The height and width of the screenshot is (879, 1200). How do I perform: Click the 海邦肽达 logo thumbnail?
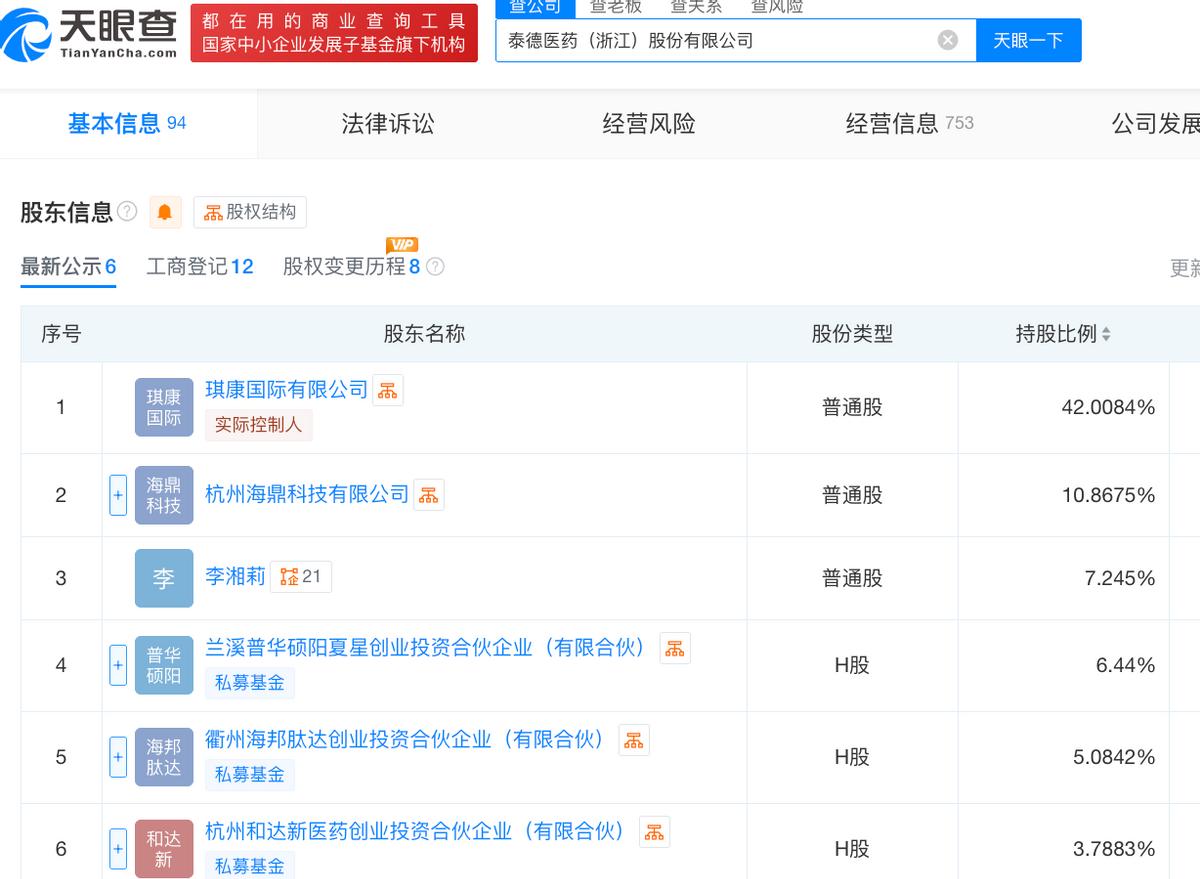(164, 757)
